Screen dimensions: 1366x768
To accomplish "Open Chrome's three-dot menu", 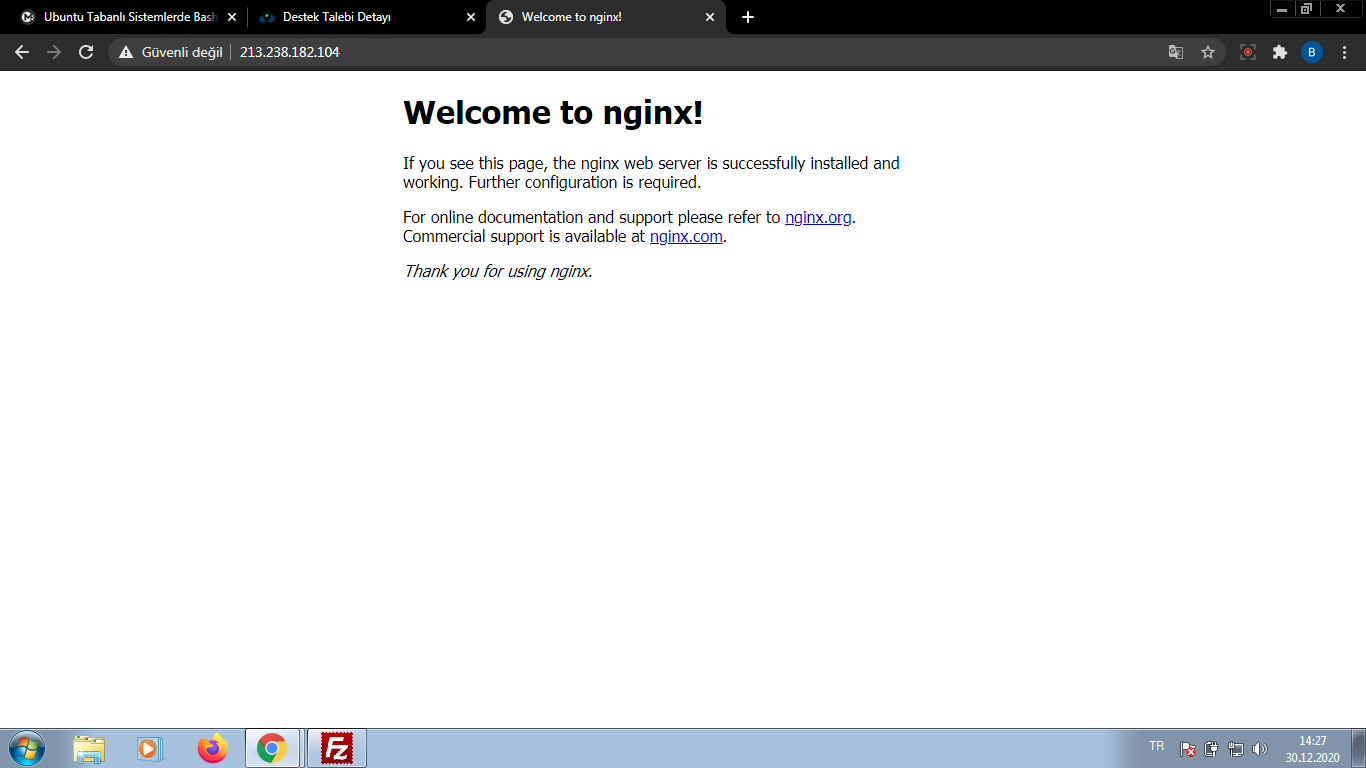I will click(x=1344, y=52).
